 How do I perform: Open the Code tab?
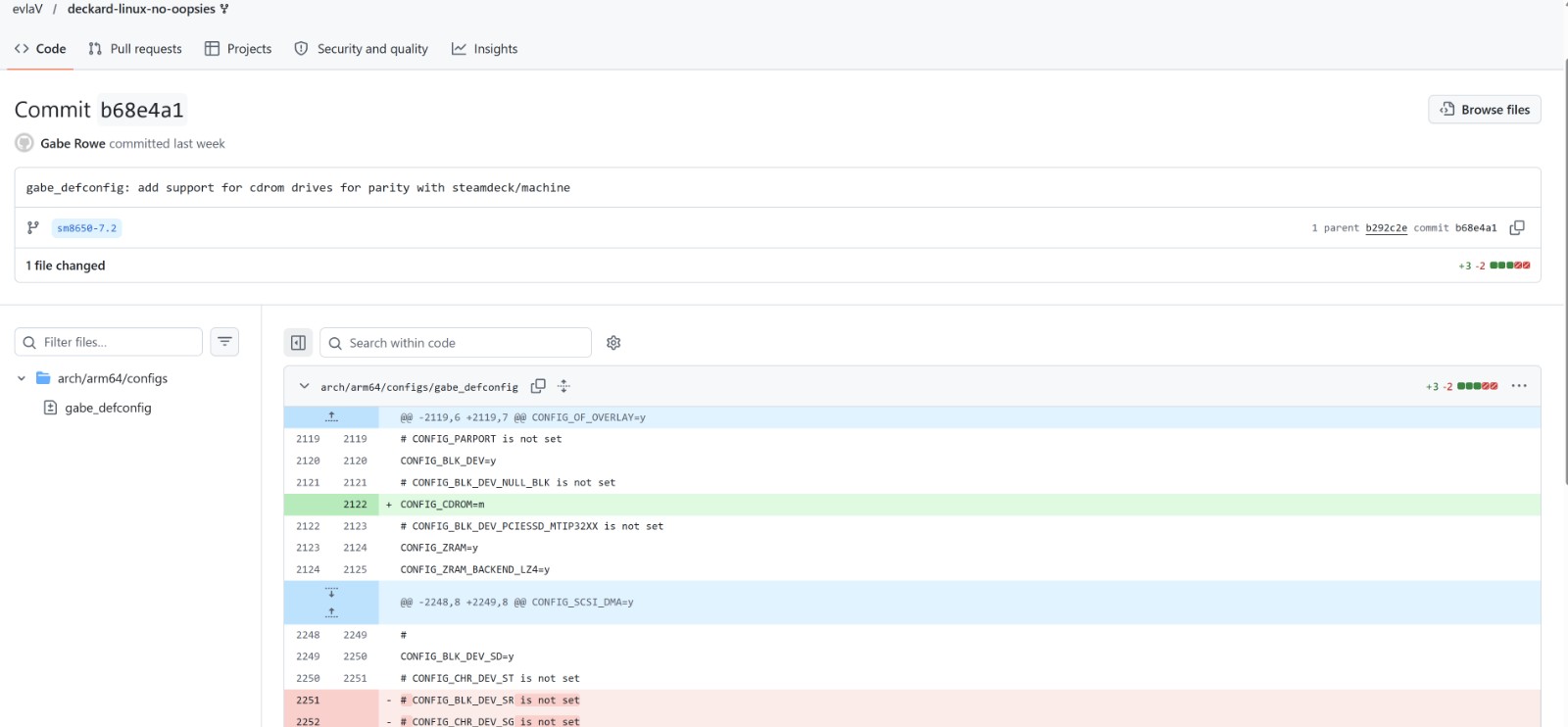pyautogui.click(x=40, y=49)
